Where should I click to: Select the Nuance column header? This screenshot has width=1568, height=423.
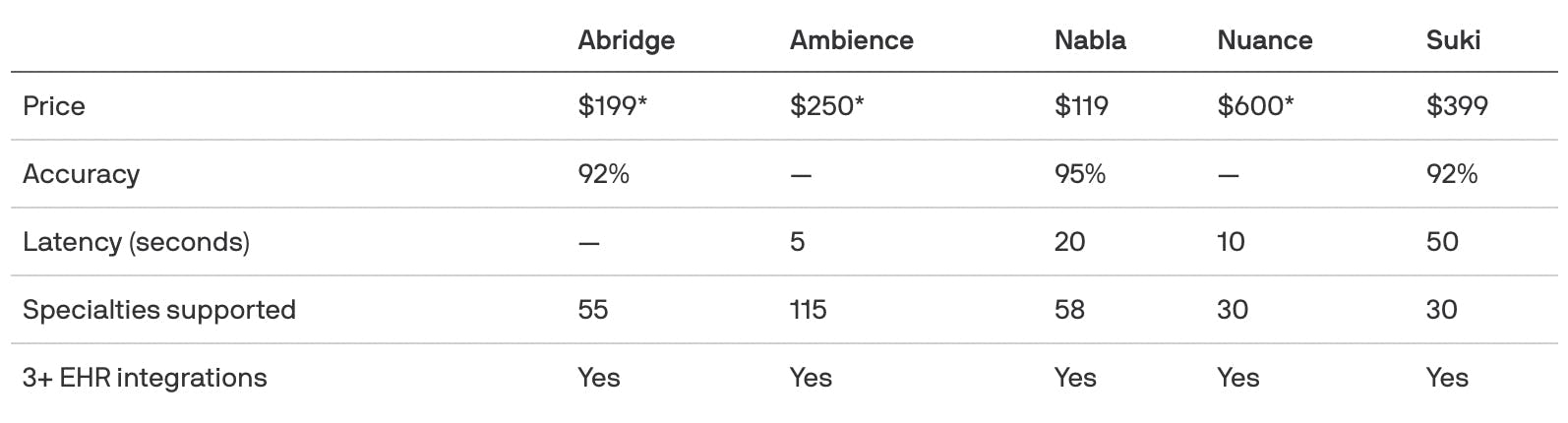(1264, 40)
